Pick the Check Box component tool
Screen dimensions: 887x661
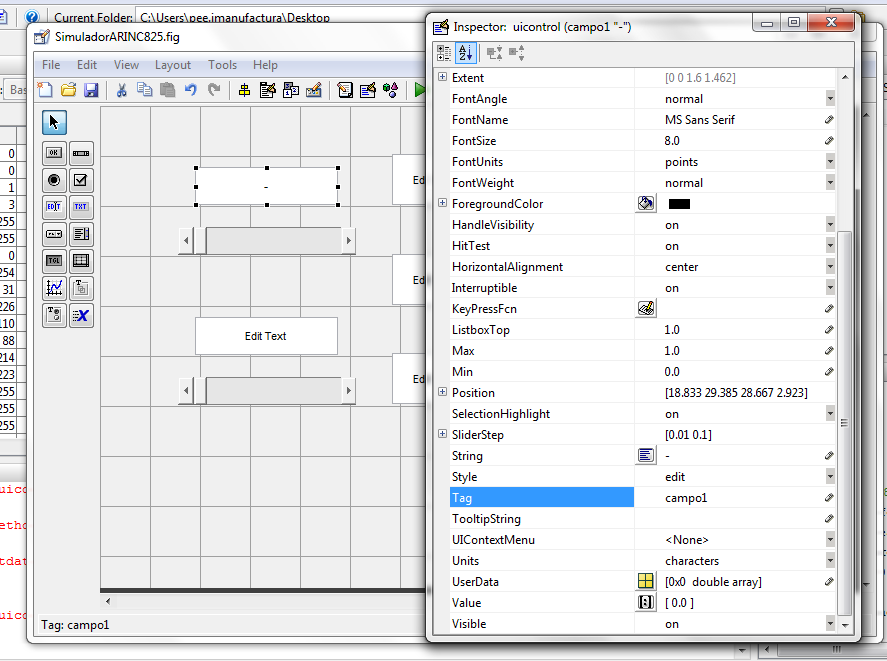[81, 180]
